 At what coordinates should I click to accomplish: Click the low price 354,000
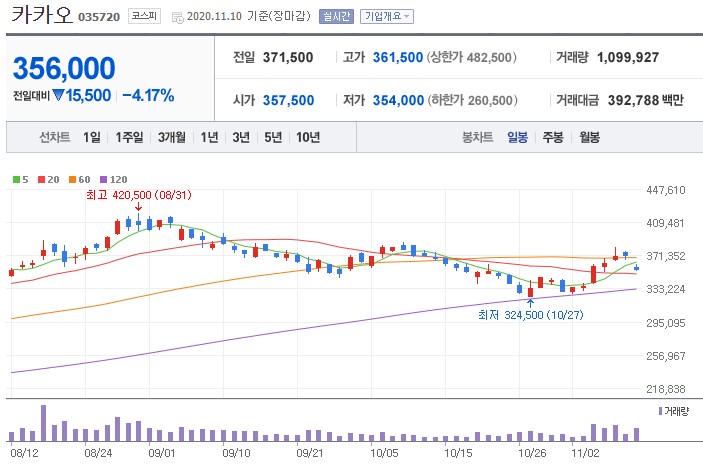click(399, 100)
